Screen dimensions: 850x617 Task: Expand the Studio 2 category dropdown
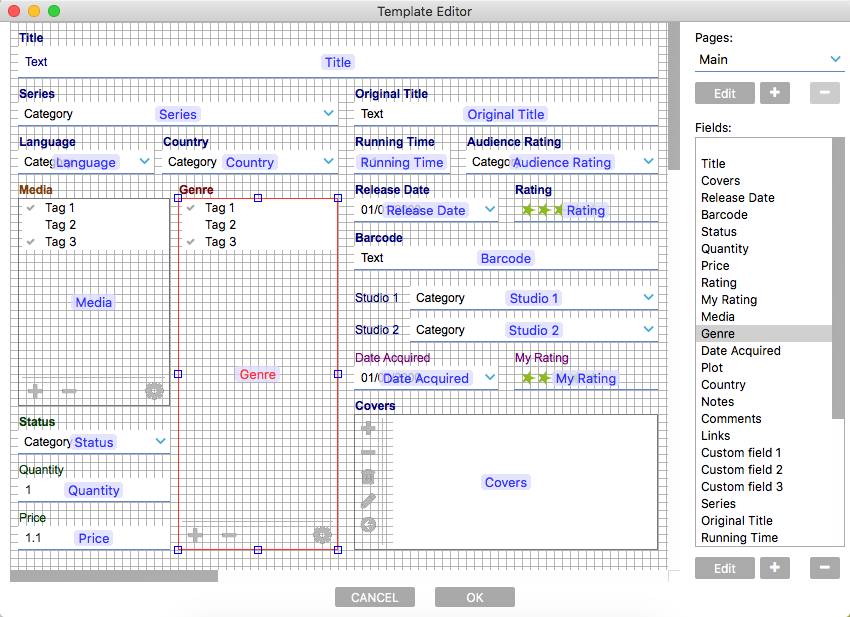point(648,329)
